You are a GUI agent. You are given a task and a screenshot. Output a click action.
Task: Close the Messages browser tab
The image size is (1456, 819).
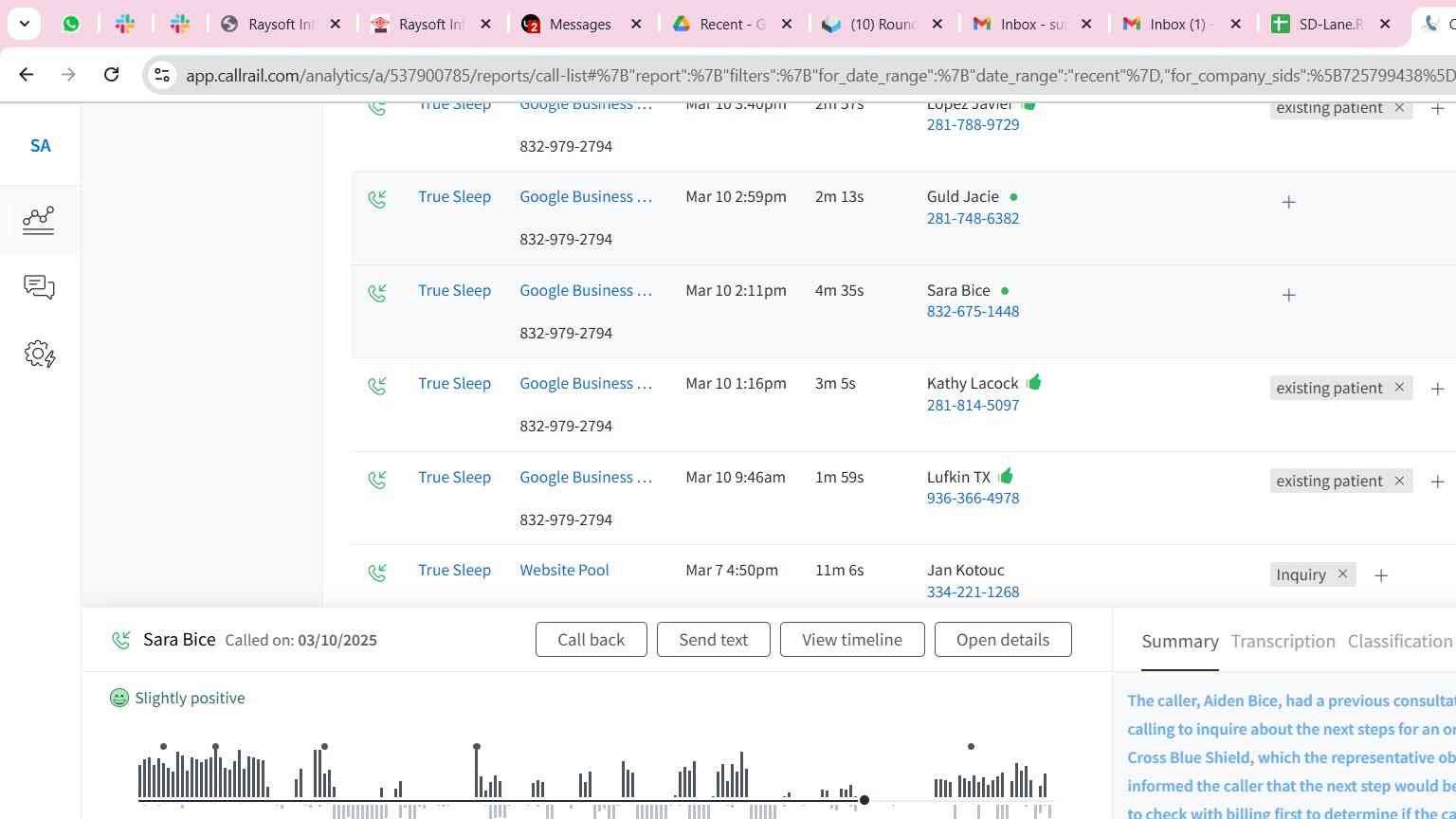point(636,24)
